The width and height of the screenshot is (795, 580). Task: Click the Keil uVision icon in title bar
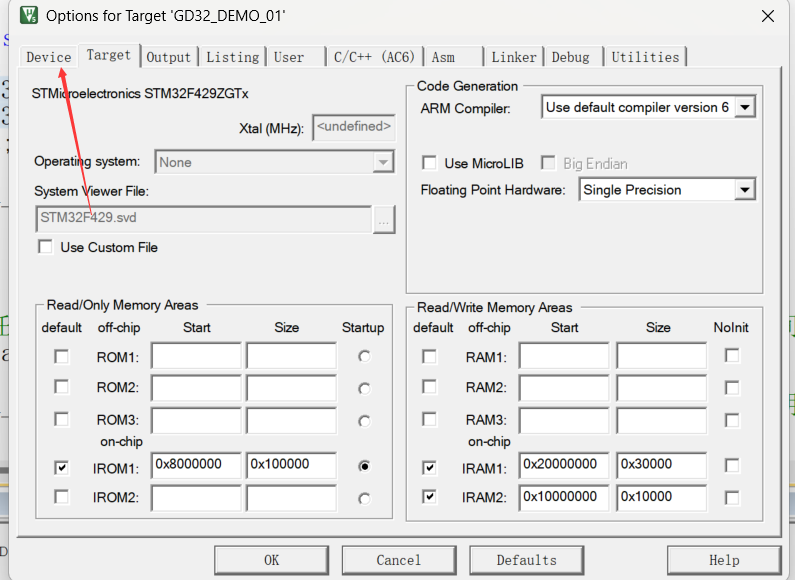(29, 15)
